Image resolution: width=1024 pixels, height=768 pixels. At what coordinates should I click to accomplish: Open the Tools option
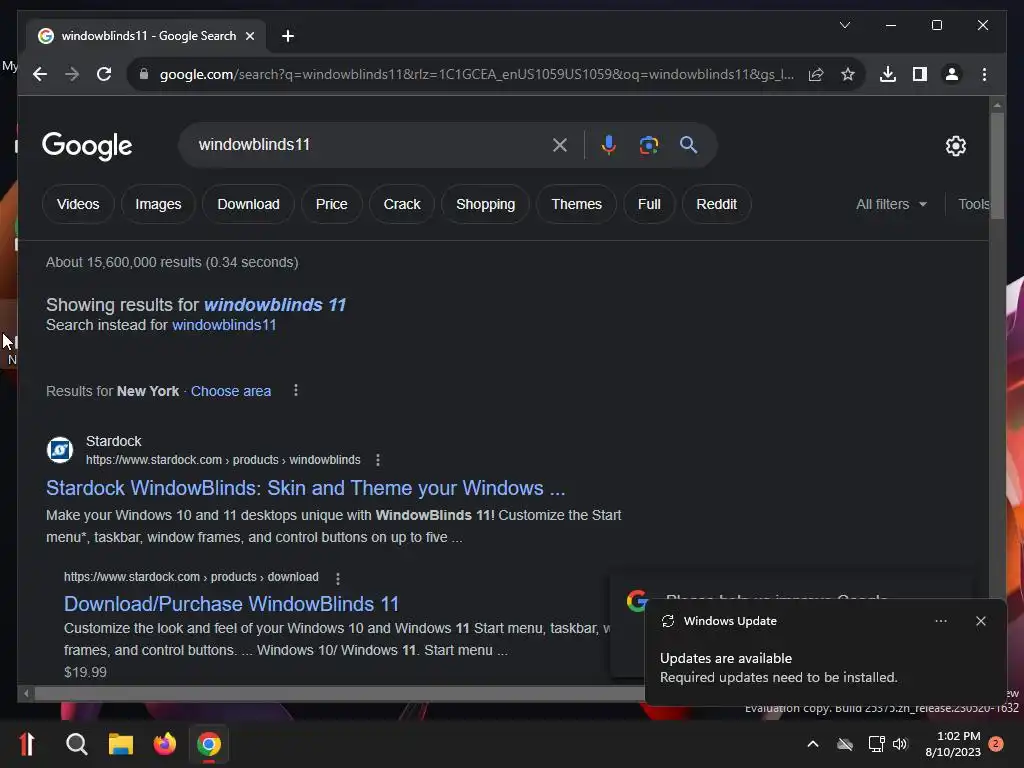973,204
